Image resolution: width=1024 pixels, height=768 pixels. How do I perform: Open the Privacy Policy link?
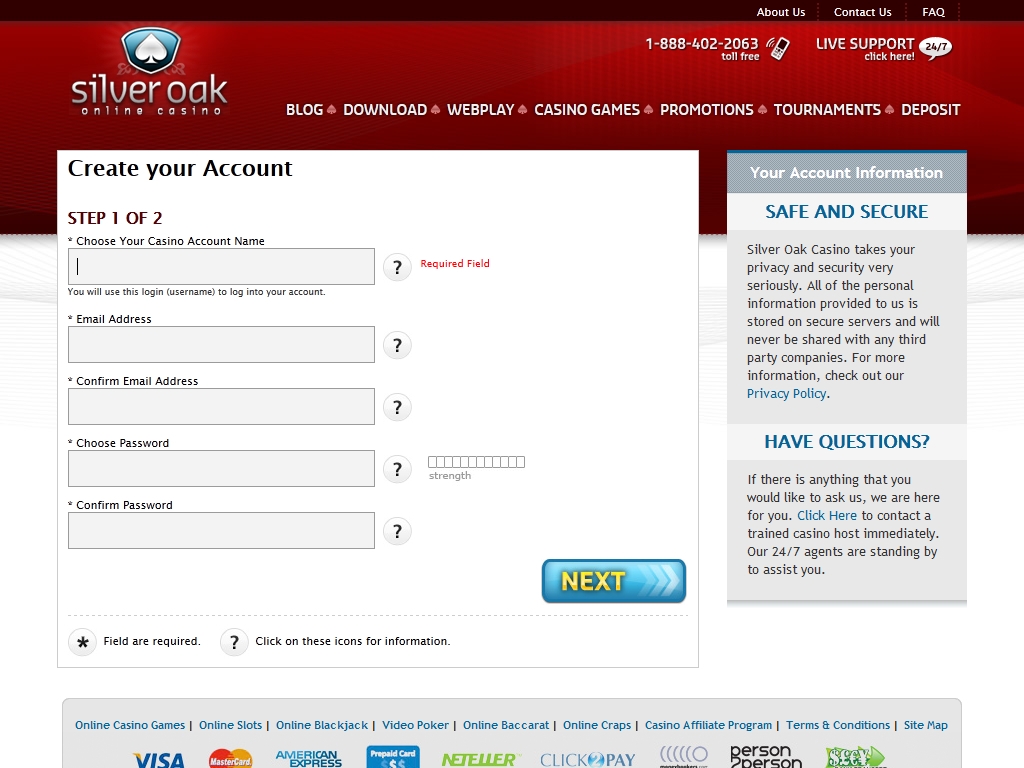pos(786,394)
